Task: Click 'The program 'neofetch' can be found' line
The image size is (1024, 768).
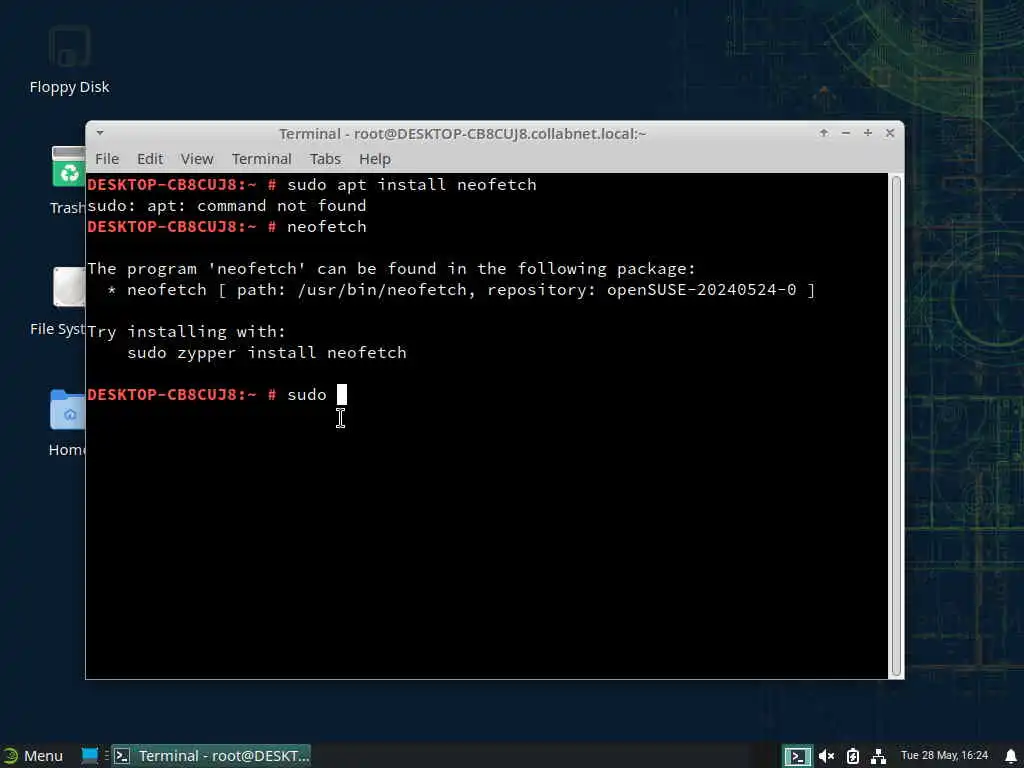Action: (392, 268)
